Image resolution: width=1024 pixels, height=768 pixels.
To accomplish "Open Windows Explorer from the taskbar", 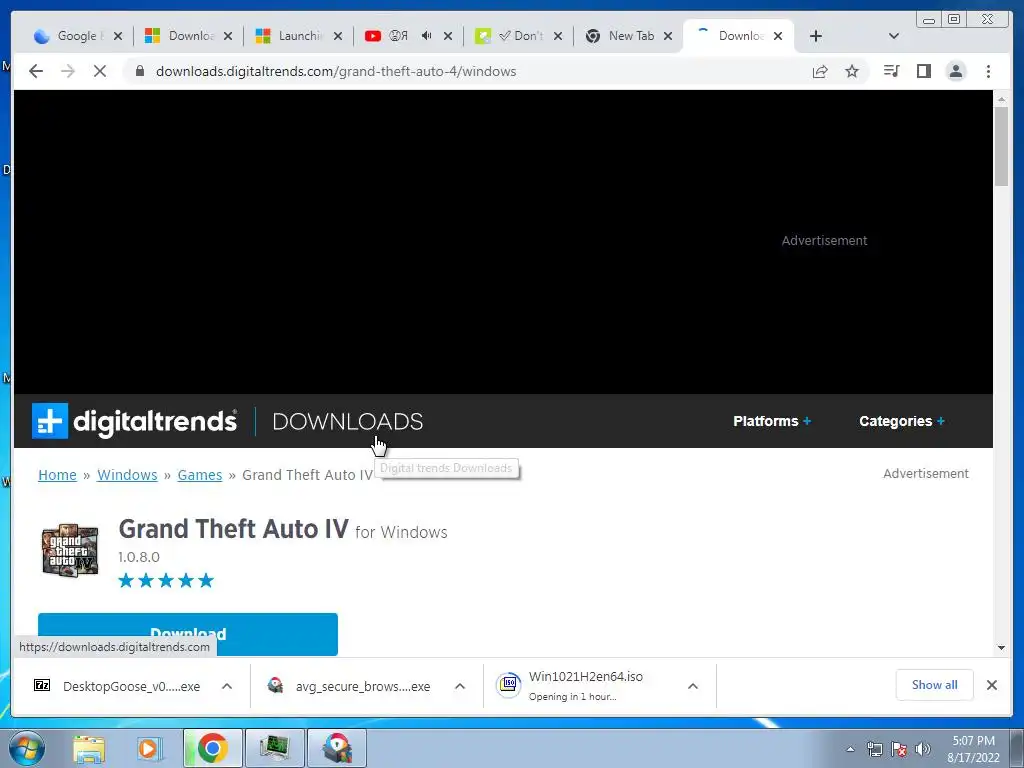I will 89,748.
